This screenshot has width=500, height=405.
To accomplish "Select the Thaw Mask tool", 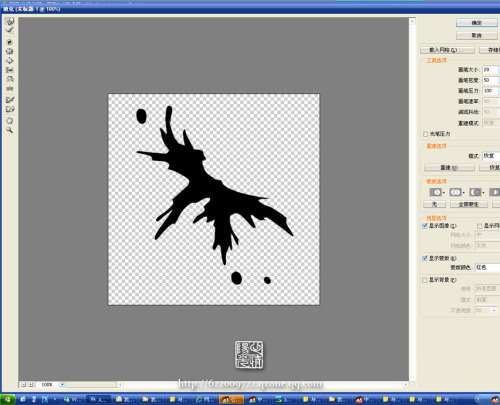I will 10,109.
